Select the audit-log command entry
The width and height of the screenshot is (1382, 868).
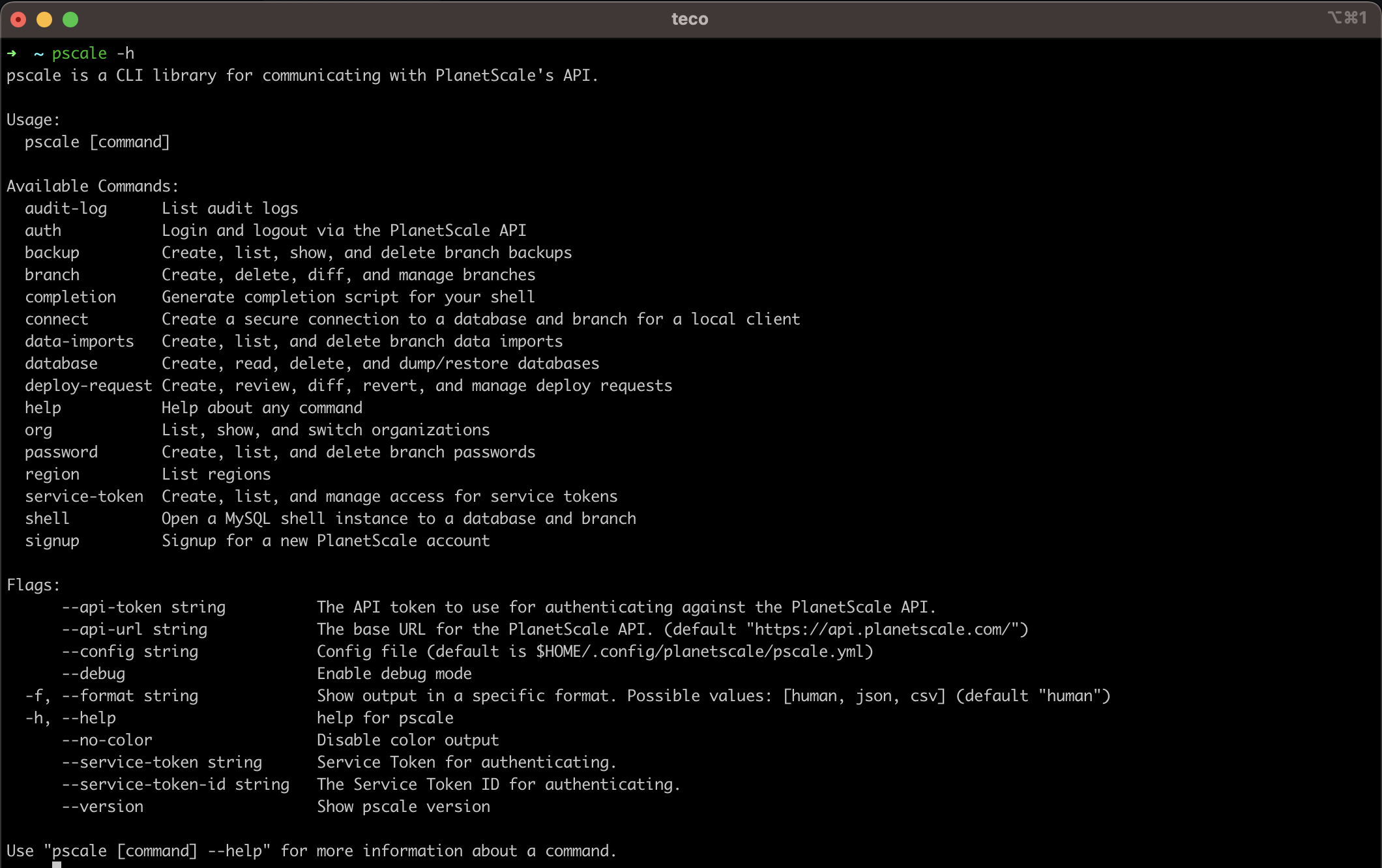(x=66, y=208)
